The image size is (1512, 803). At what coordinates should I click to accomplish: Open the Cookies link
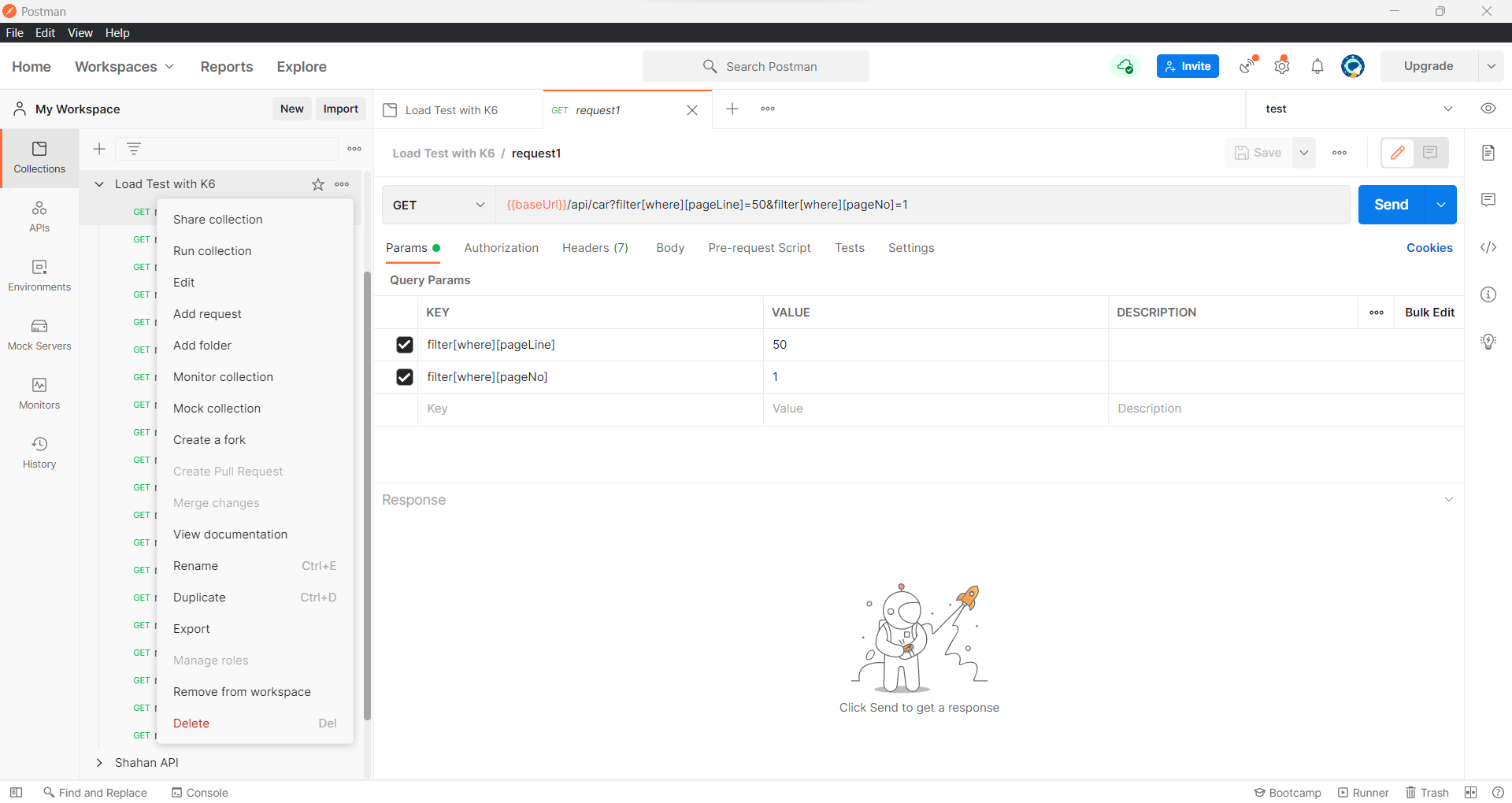[x=1429, y=248]
